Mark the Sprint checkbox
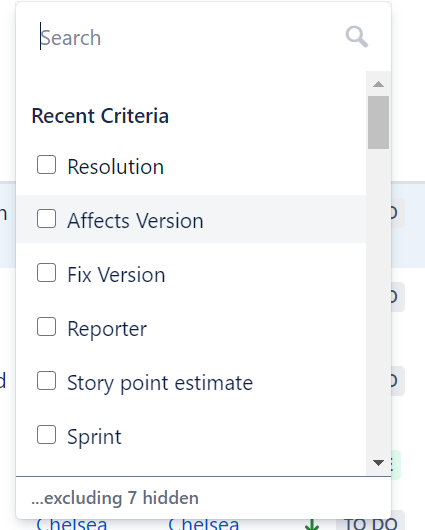Image resolution: width=425 pixels, height=530 pixels. point(46,434)
